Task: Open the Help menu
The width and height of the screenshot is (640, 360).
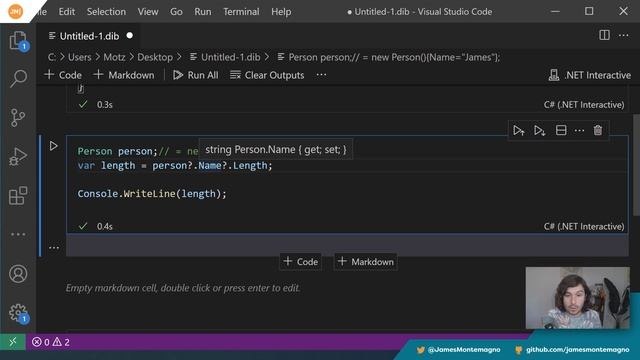Action: [x=281, y=11]
